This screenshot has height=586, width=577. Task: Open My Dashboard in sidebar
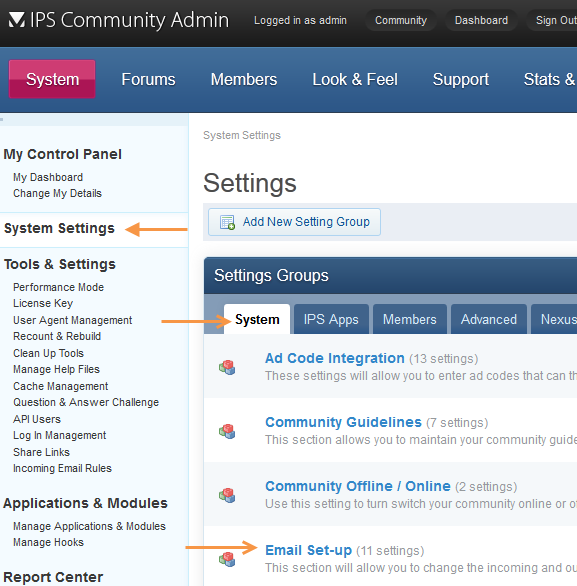pos(48,177)
